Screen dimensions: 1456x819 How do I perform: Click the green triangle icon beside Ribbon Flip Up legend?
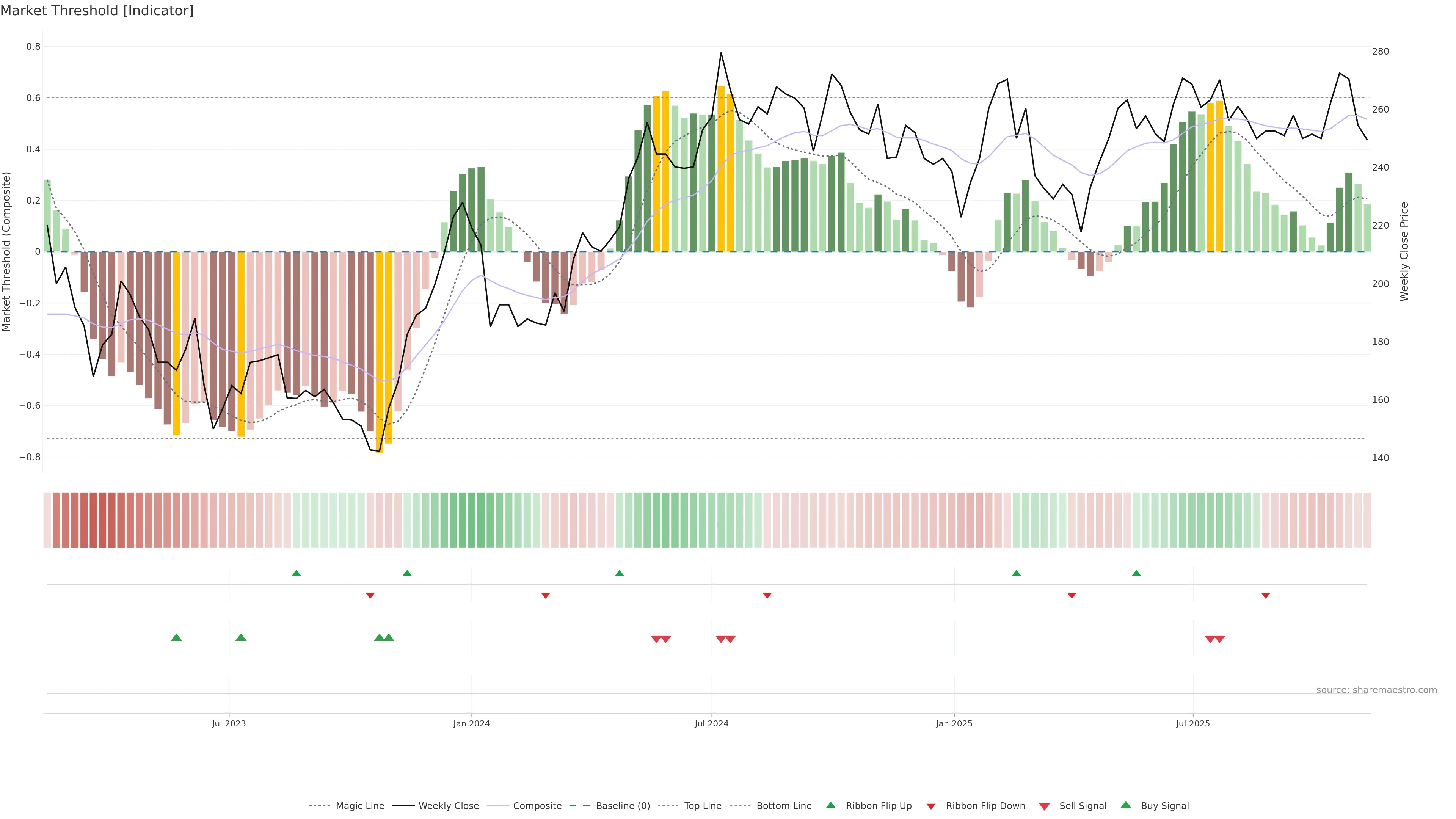(x=830, y=805)
